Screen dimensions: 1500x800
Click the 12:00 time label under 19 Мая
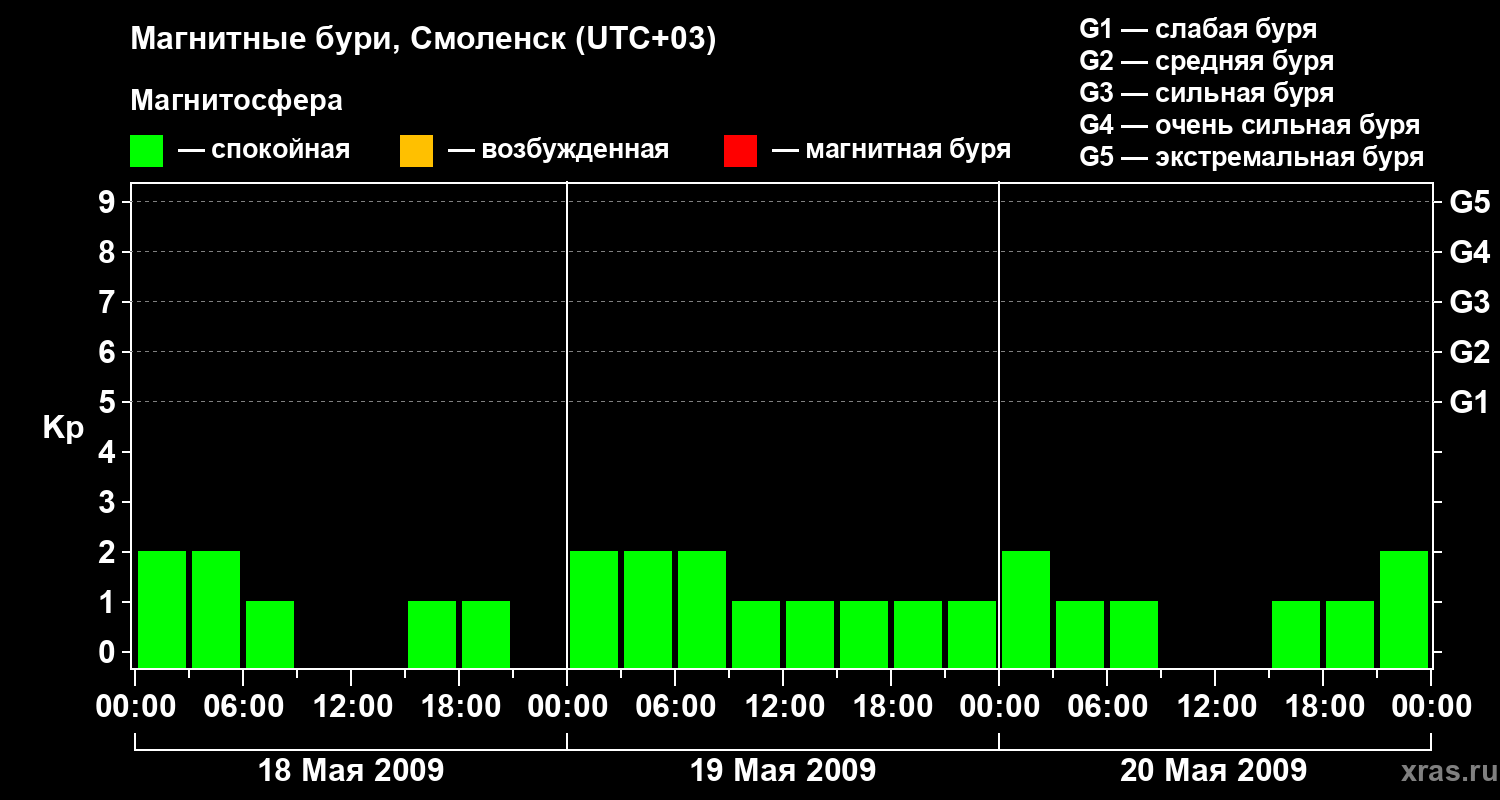[783, 707]
